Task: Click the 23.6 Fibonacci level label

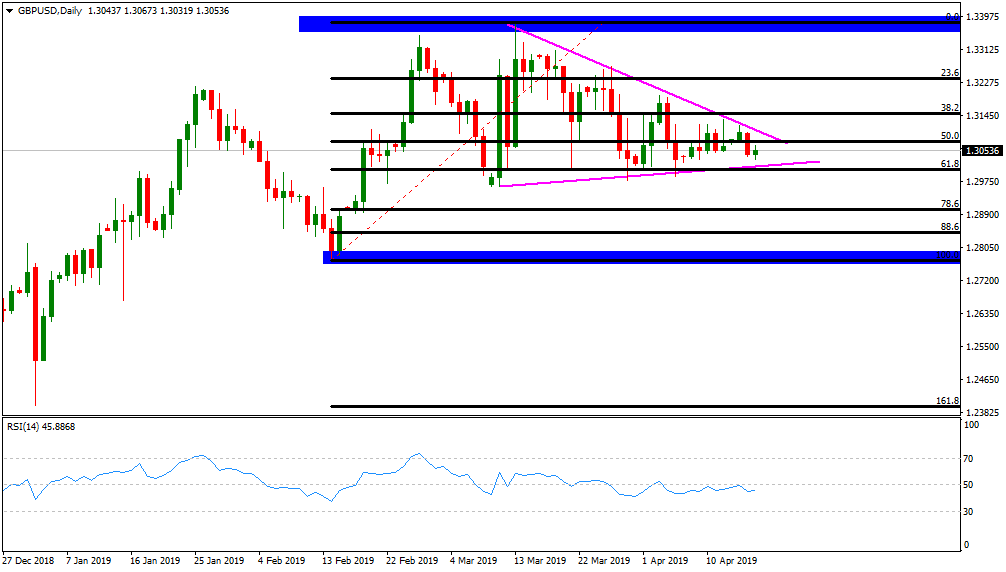Action: pyautogui.click(x=950, y=73)
